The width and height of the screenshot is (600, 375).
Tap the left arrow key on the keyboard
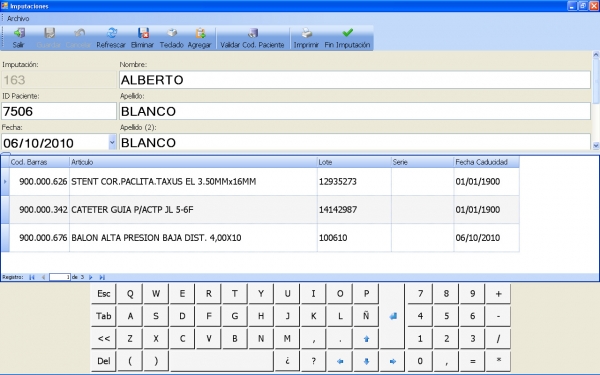tap(340, 361)
